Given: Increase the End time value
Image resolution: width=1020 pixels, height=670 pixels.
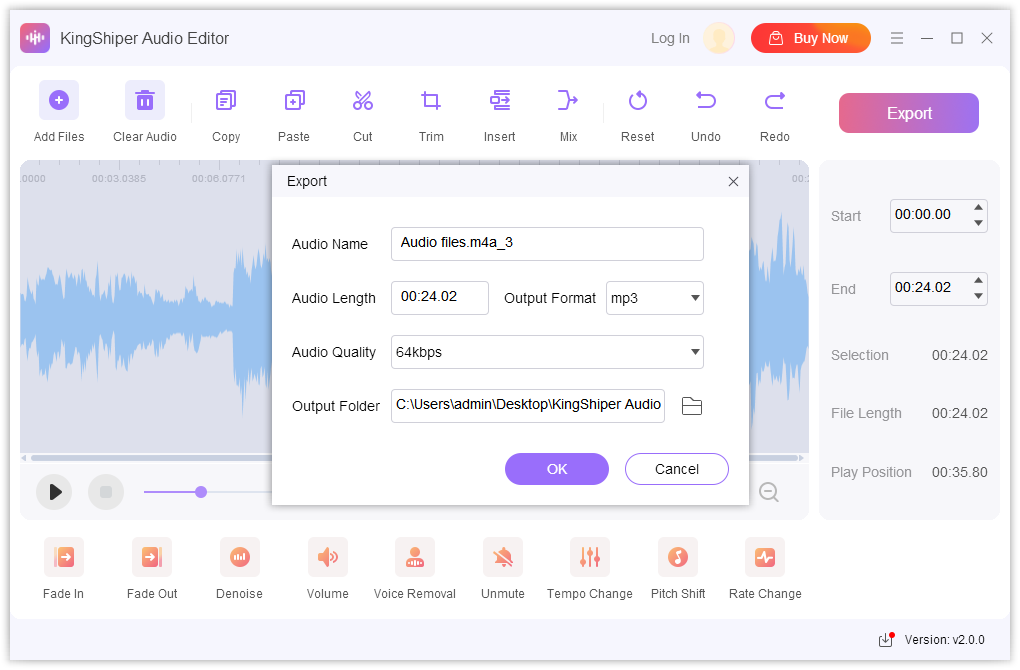Looking at the screenshot, I should click(978, 280).
